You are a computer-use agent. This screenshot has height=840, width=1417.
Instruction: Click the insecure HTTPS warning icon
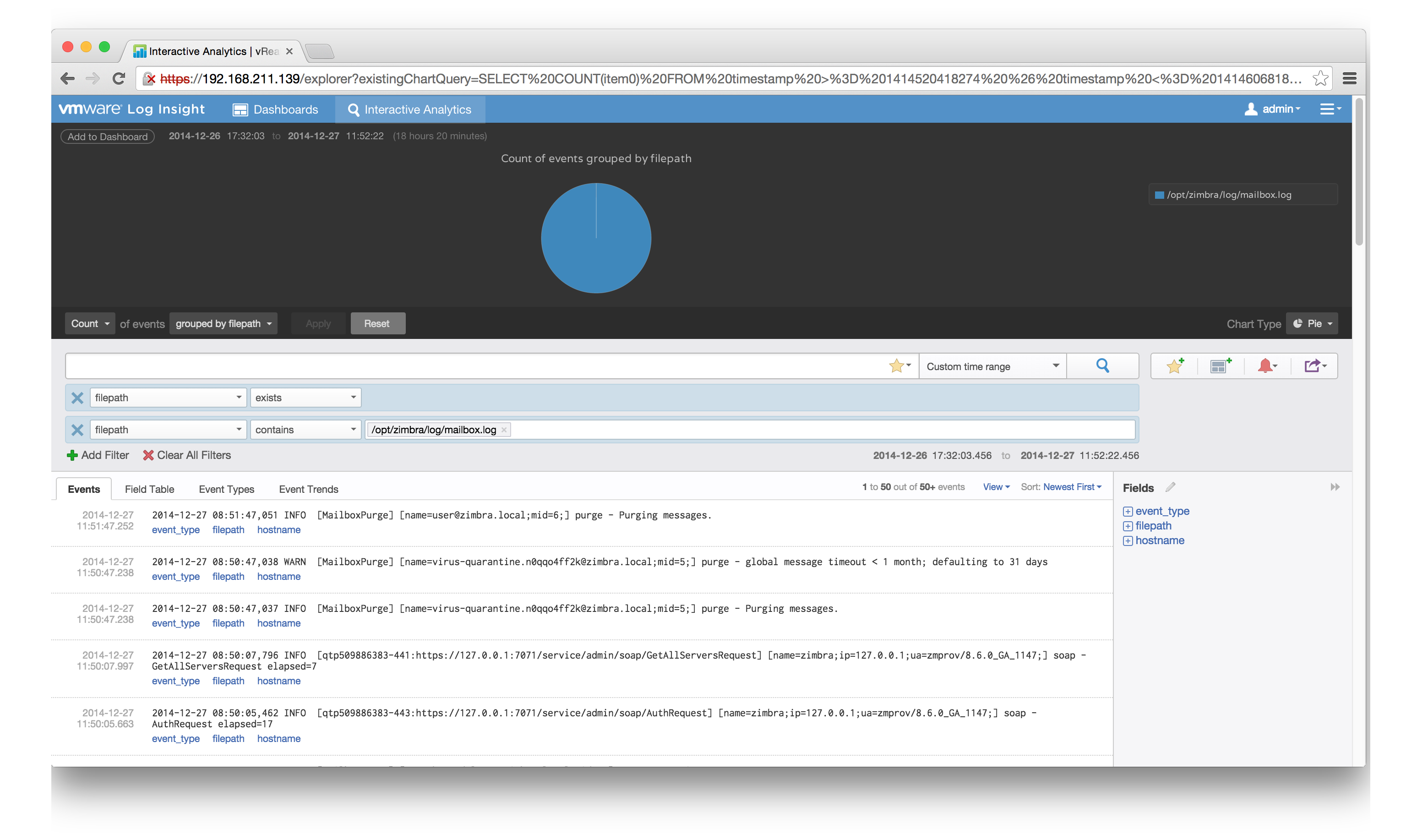click(x=149, y=78)
